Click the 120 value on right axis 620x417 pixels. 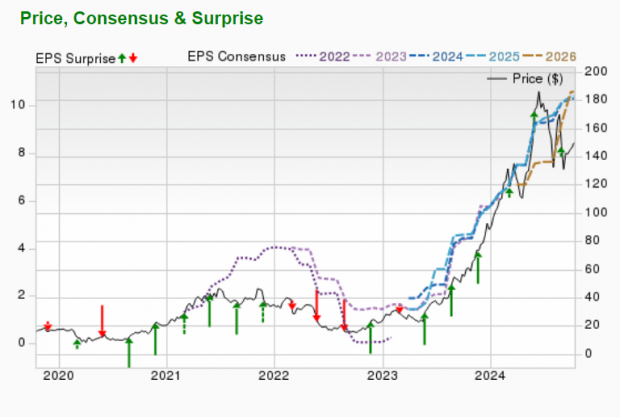596,184
